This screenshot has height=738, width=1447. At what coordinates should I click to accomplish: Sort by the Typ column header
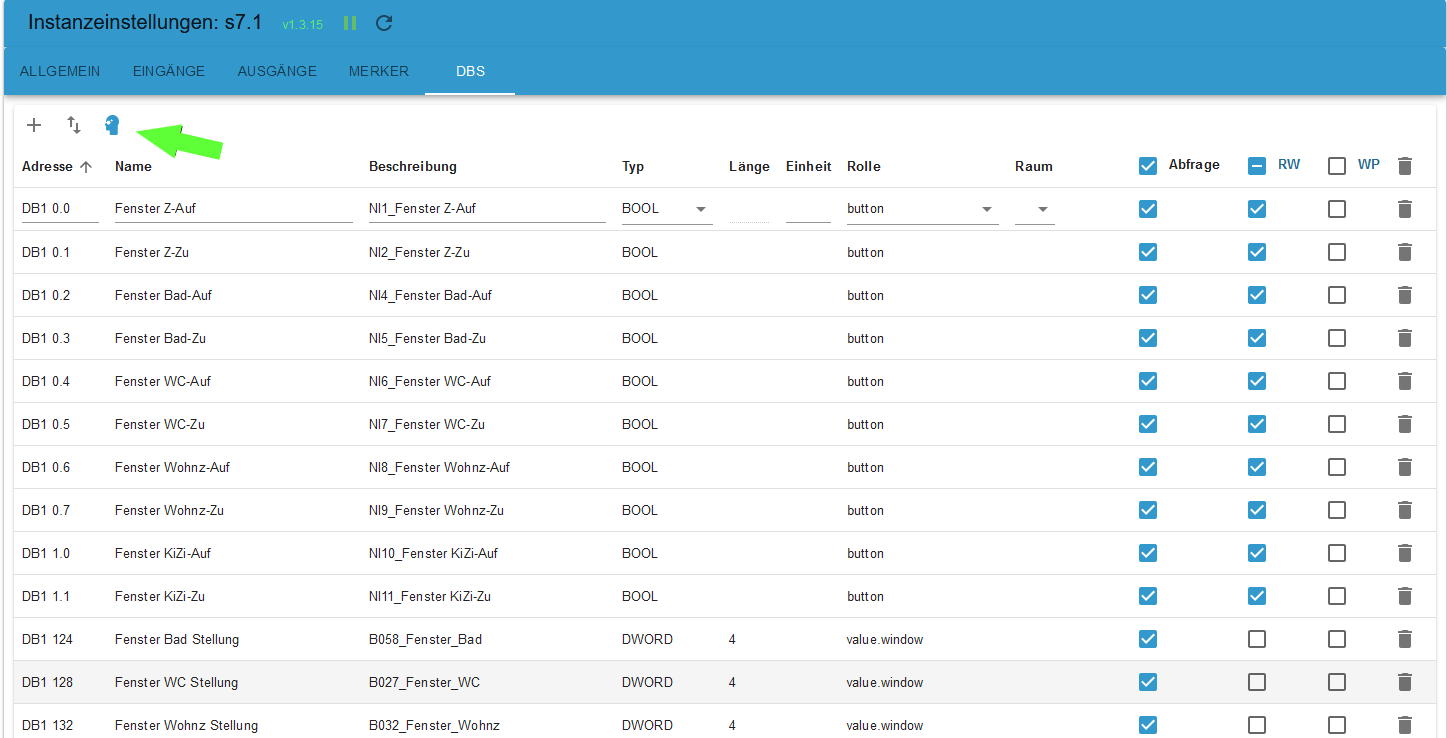(x=633, y=167)
